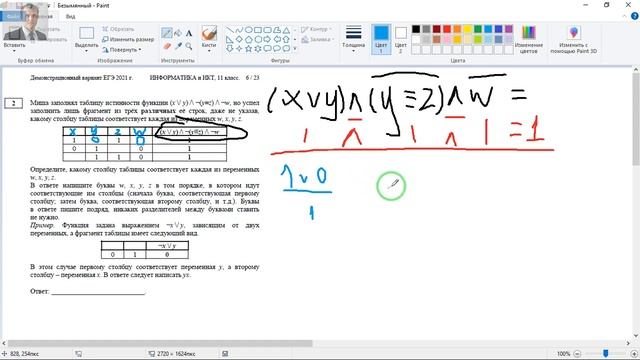
Task: Pick the black color swatch
Action: (416, 29)
